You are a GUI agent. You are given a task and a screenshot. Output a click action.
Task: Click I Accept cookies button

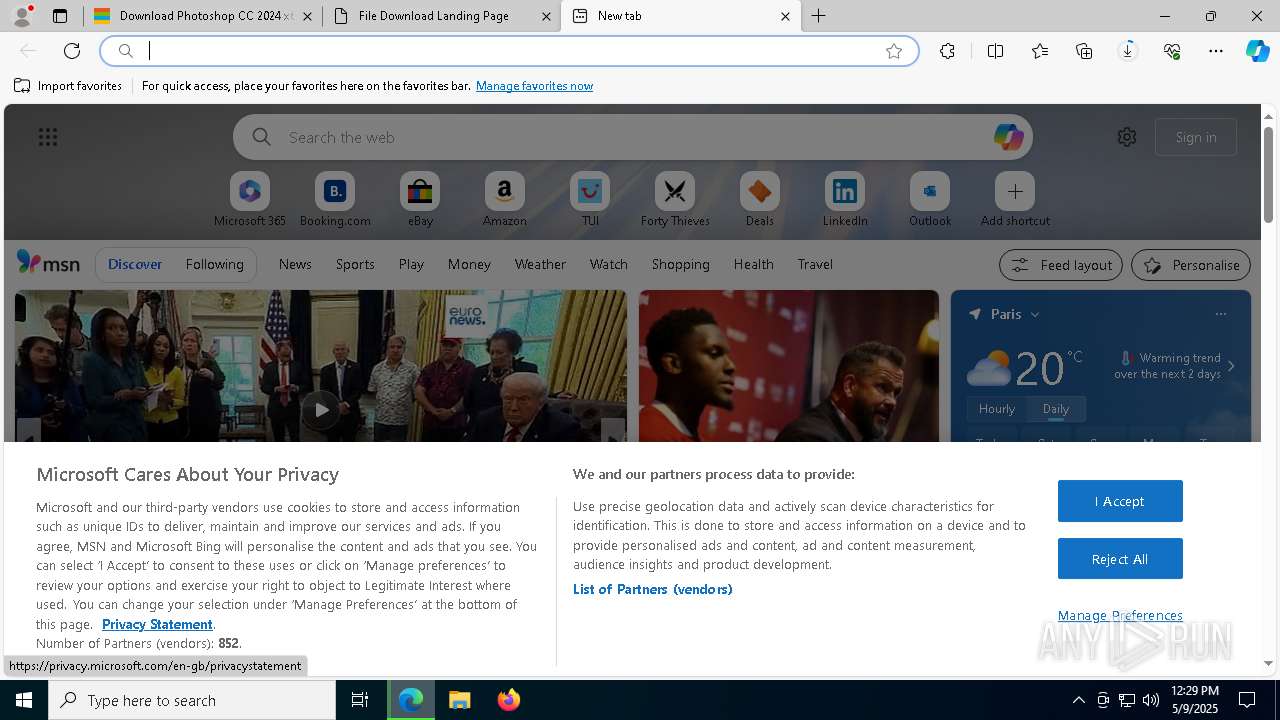1120,501
